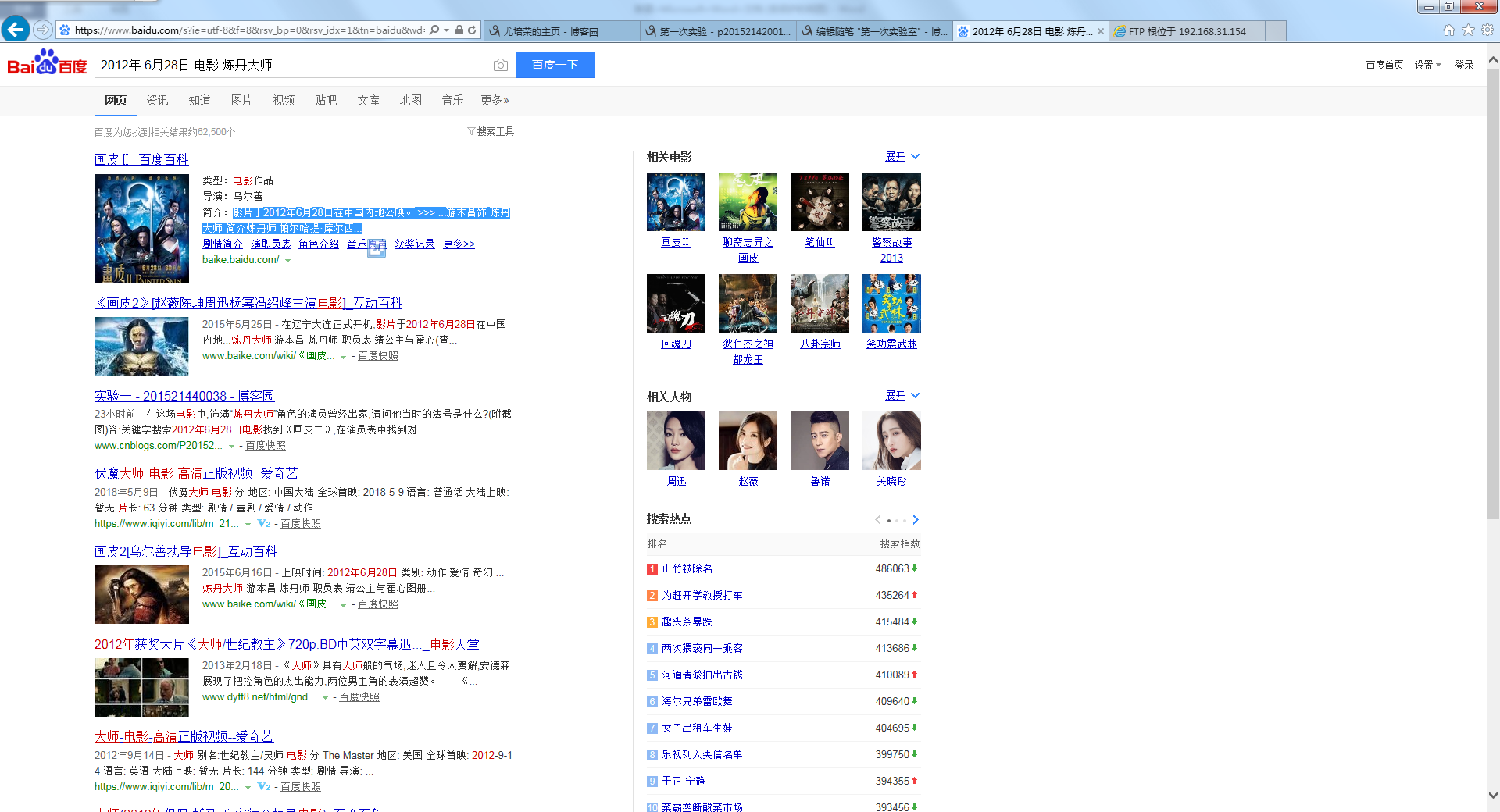The image size is (1500, 812).
Task: Open the address bar autocomplete dropdown arrow
Action: (447, 30)
